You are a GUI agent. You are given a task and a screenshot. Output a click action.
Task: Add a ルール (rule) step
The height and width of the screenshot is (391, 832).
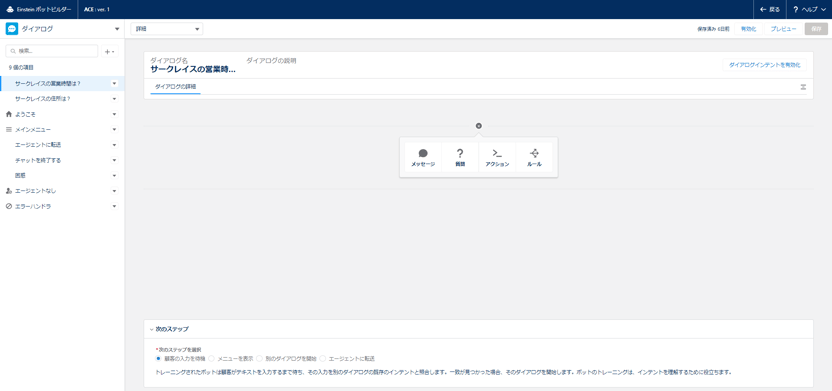click(534, 158)
